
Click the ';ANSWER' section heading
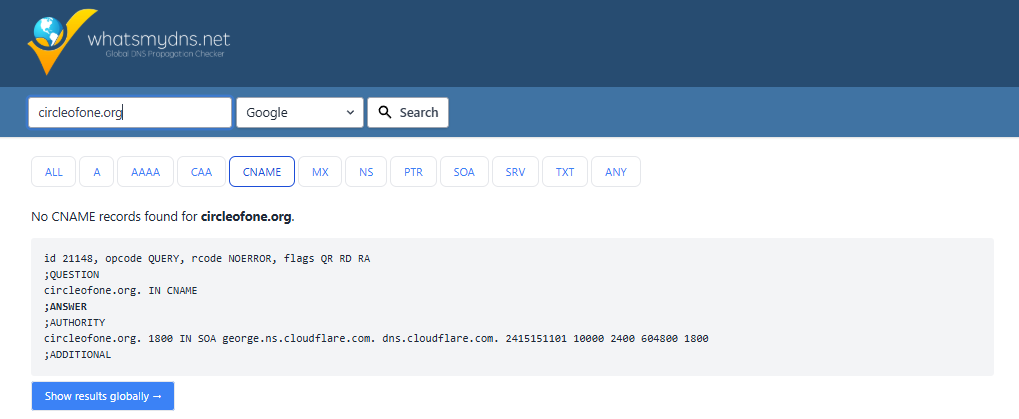(66, 307)
